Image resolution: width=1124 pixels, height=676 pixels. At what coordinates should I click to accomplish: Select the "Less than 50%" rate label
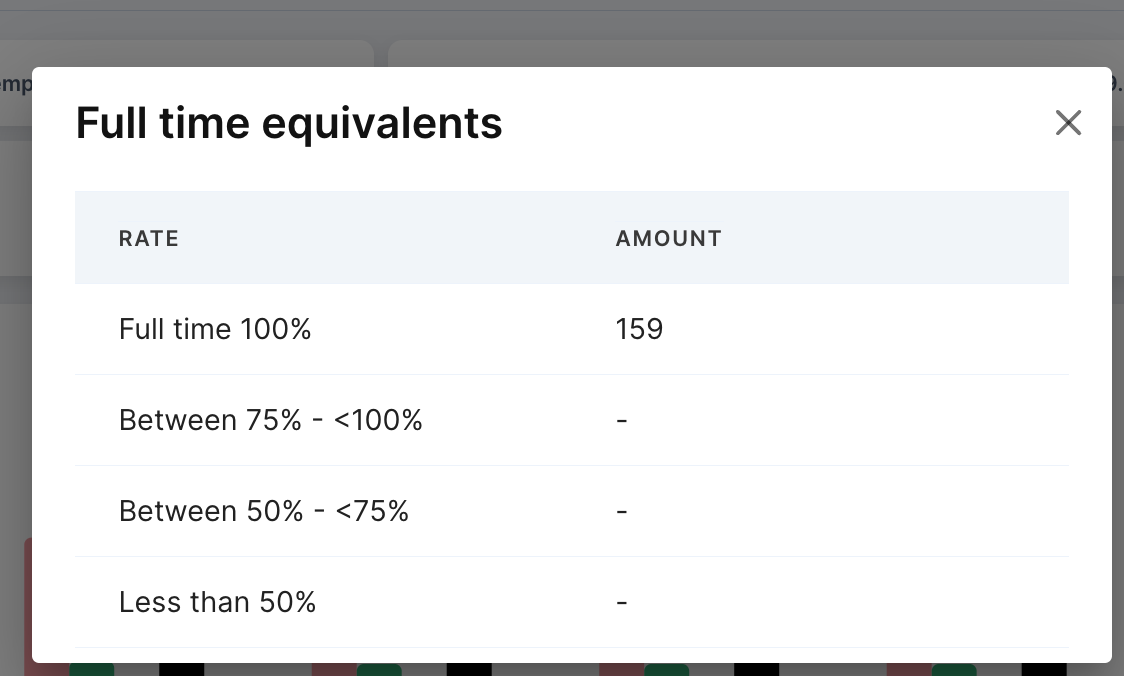tap(217, 602)
